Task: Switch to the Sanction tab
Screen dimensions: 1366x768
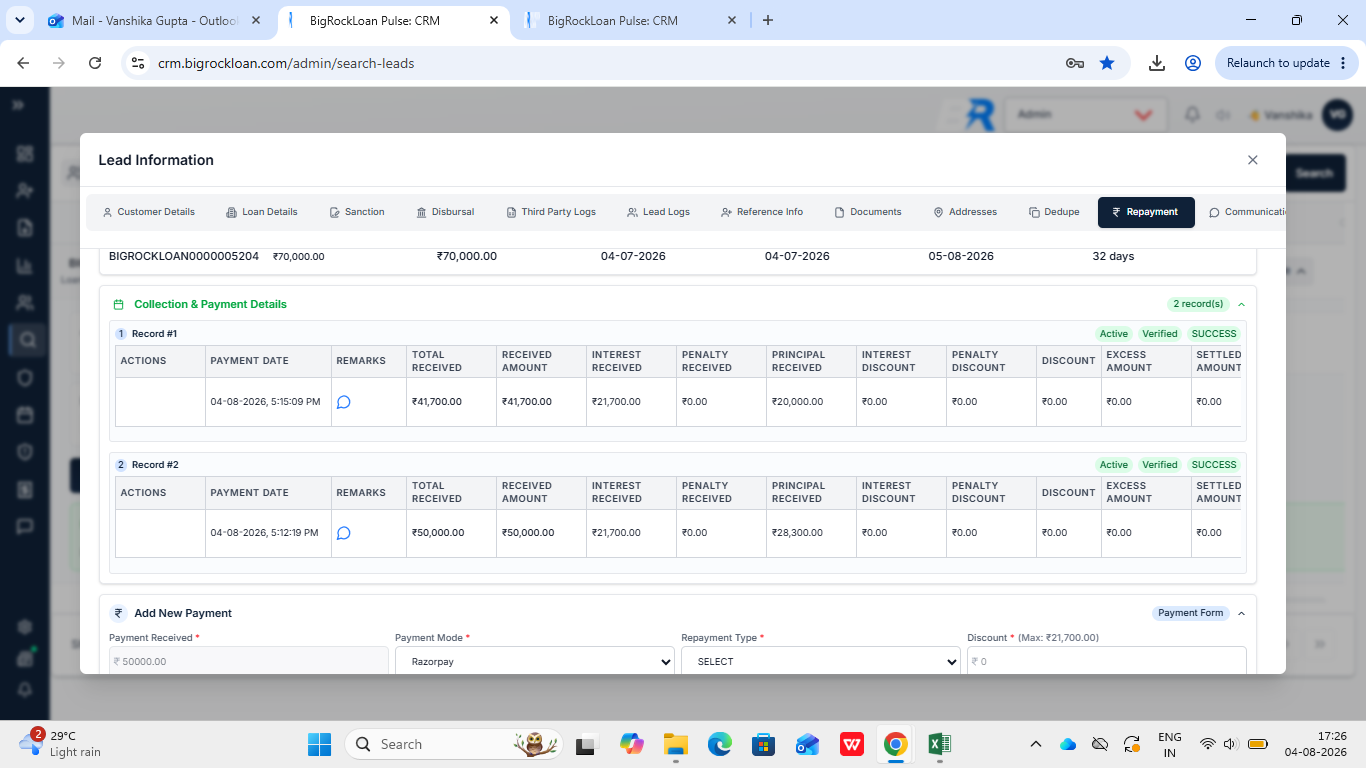Action: pos(357,212)
